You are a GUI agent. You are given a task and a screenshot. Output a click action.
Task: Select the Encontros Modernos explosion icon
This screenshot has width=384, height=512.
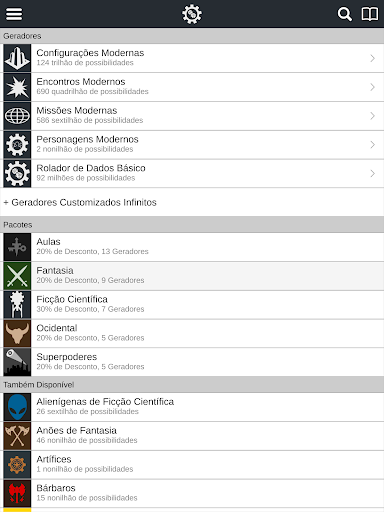click(x=17, y=87)
